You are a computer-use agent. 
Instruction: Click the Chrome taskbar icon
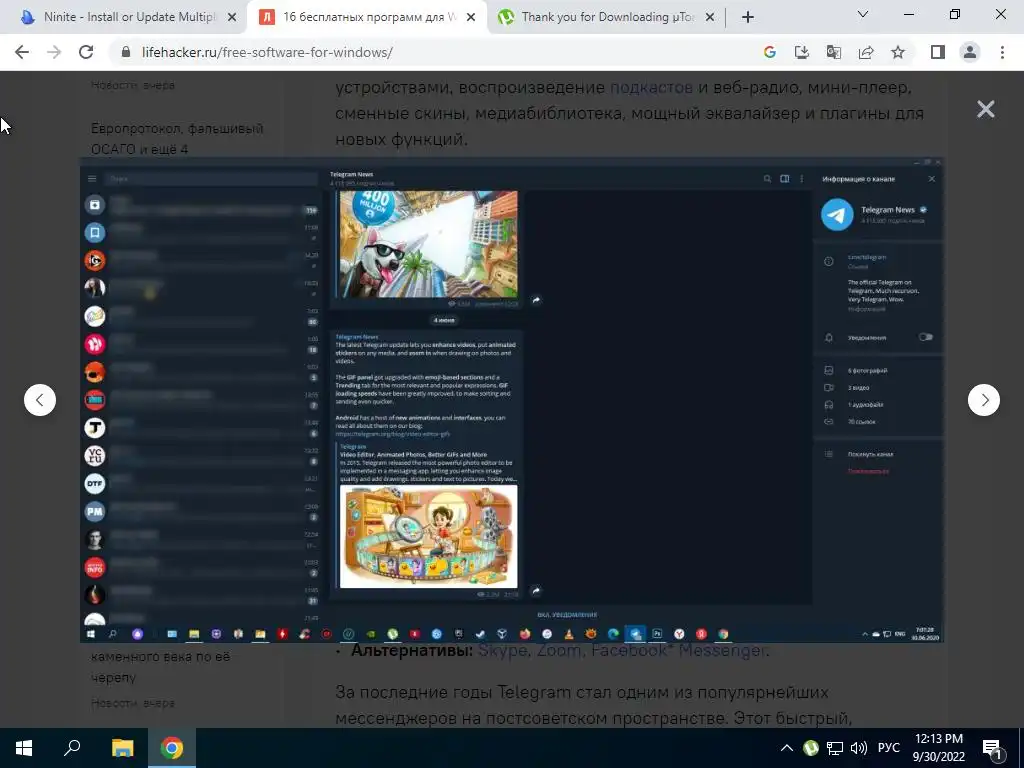tap(172, 748)
